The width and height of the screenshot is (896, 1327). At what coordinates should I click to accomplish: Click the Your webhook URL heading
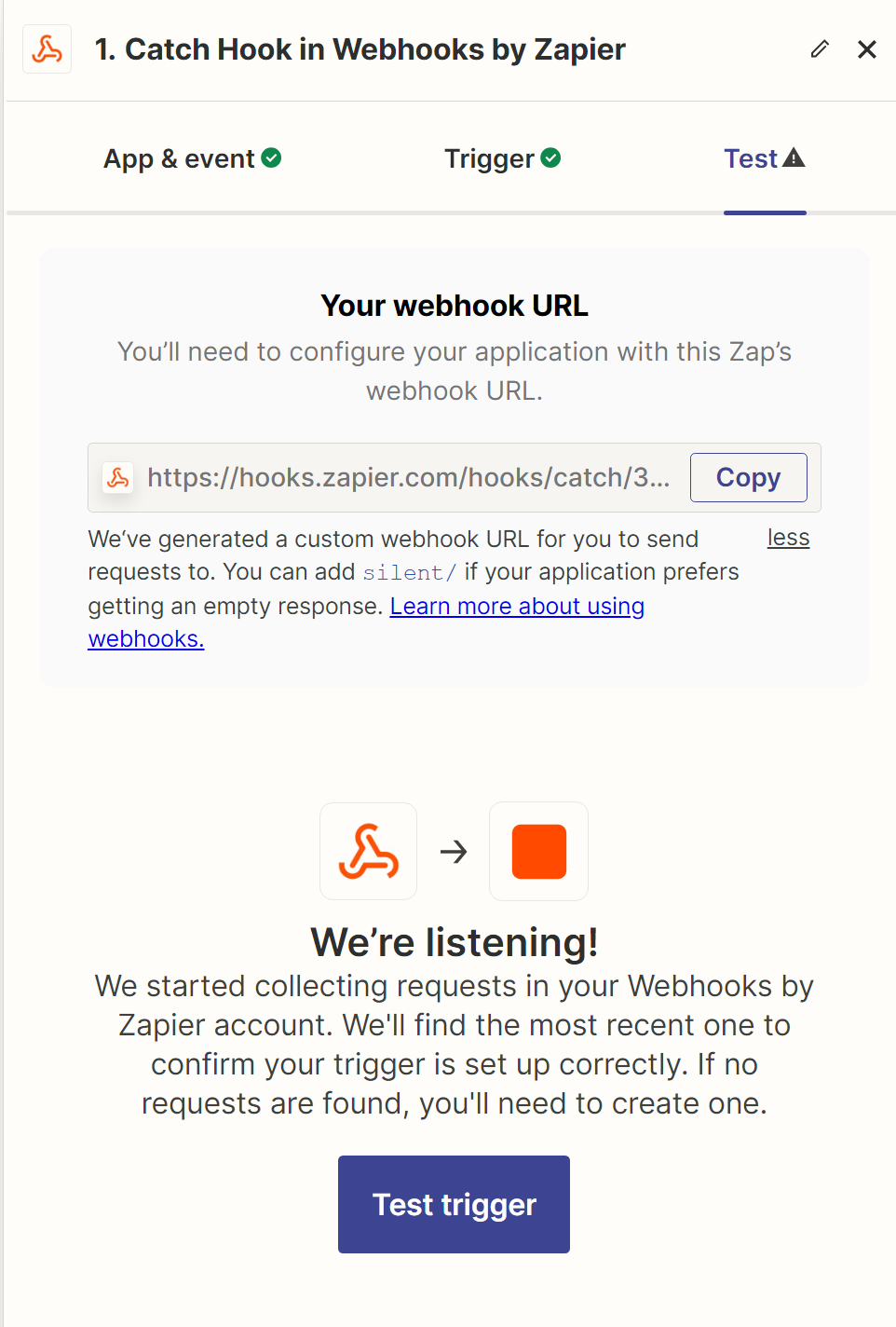(x=455, y=306)
